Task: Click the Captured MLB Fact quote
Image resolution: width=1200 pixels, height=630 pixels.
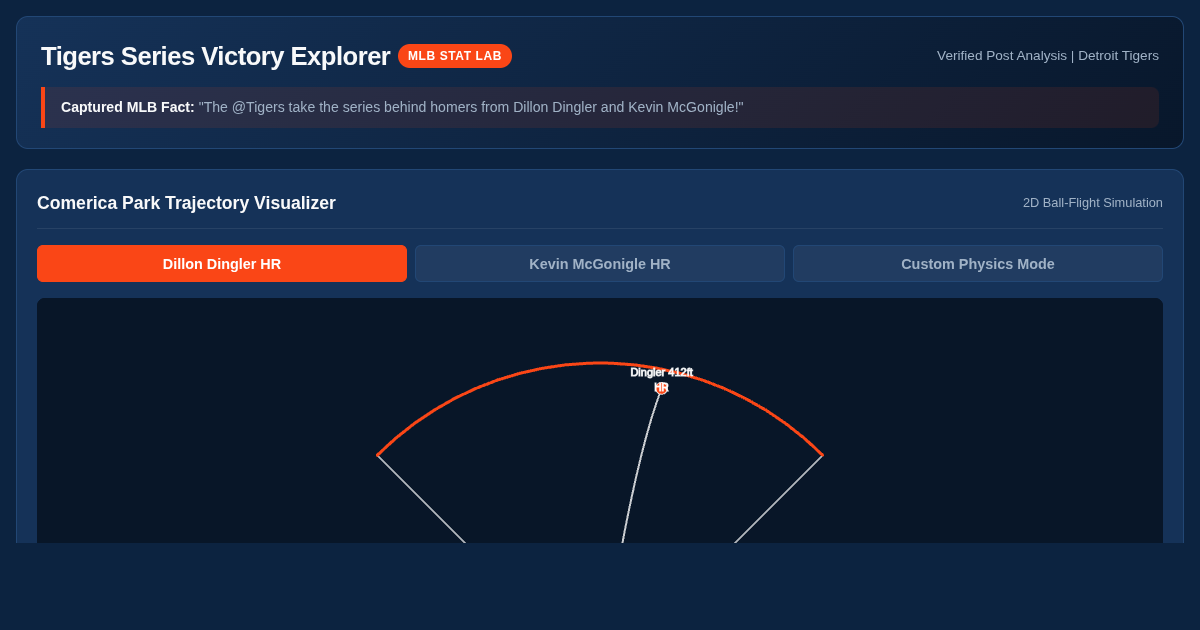Action: point(600,107)
